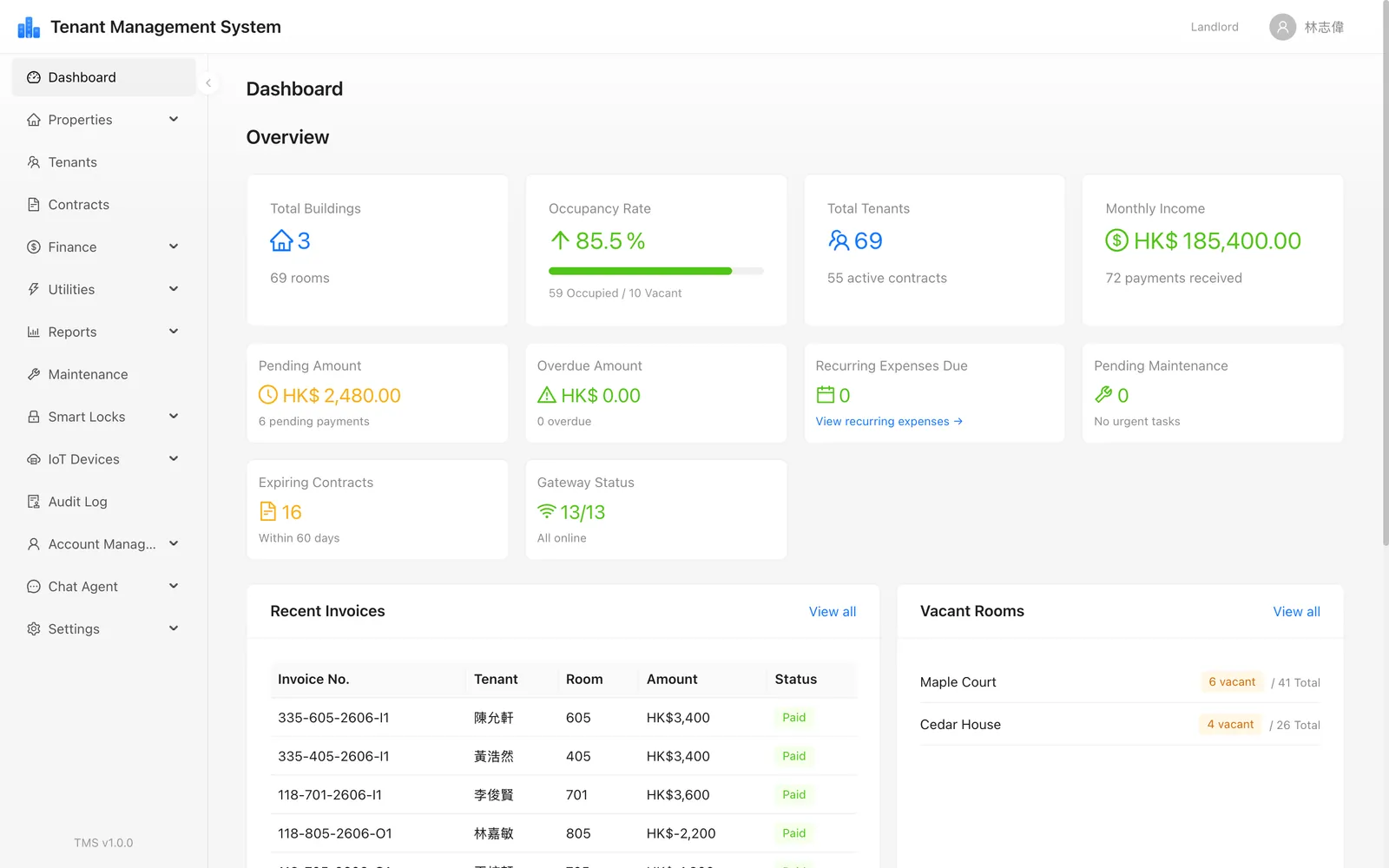Click the up arrow icon beside Occupancy Rate
Viewport: 1389px width, 868px height.
[x=560, y=240]
